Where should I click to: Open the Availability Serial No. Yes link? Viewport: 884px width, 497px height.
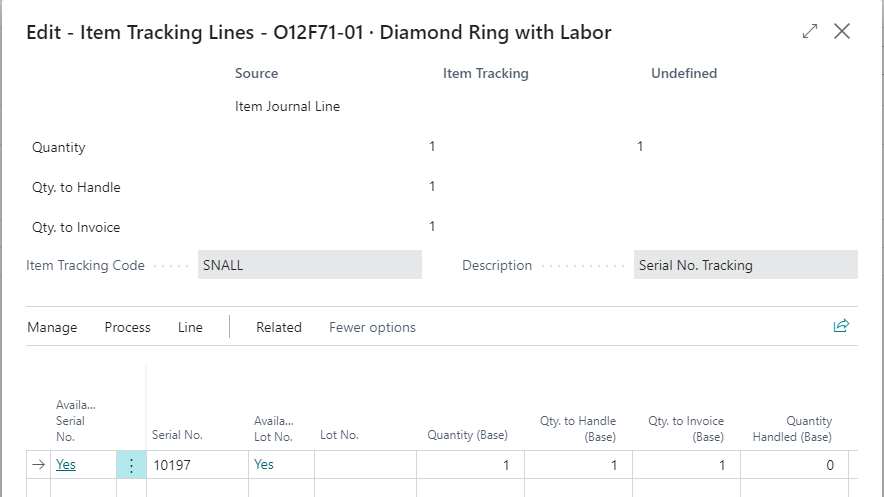66,464
